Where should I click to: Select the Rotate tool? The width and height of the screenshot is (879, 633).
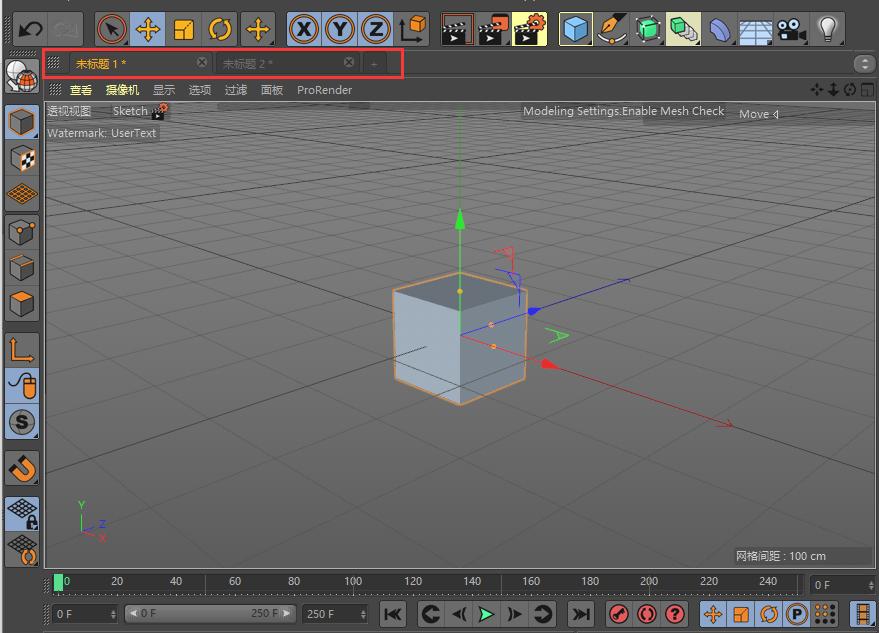point(220,29)
